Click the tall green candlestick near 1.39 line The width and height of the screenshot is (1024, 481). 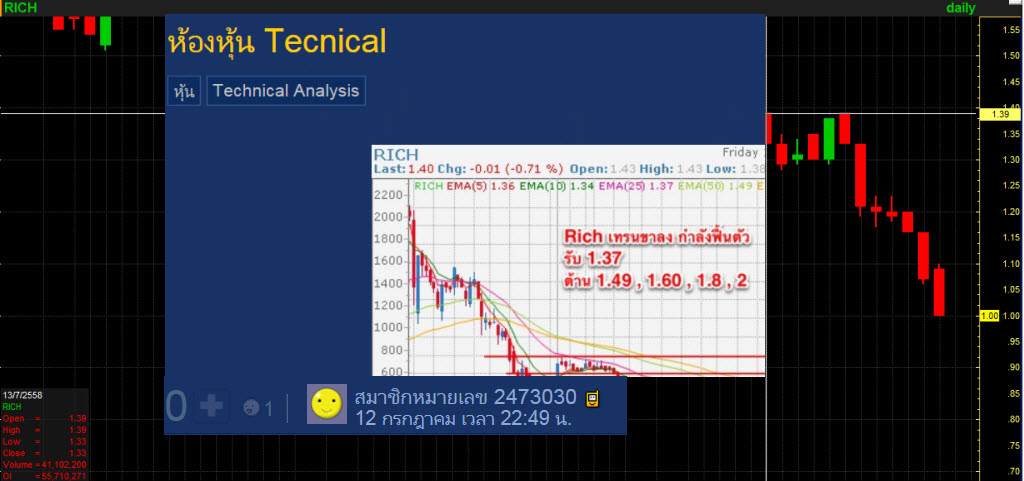pyautogui.click(x=829, y=140)
